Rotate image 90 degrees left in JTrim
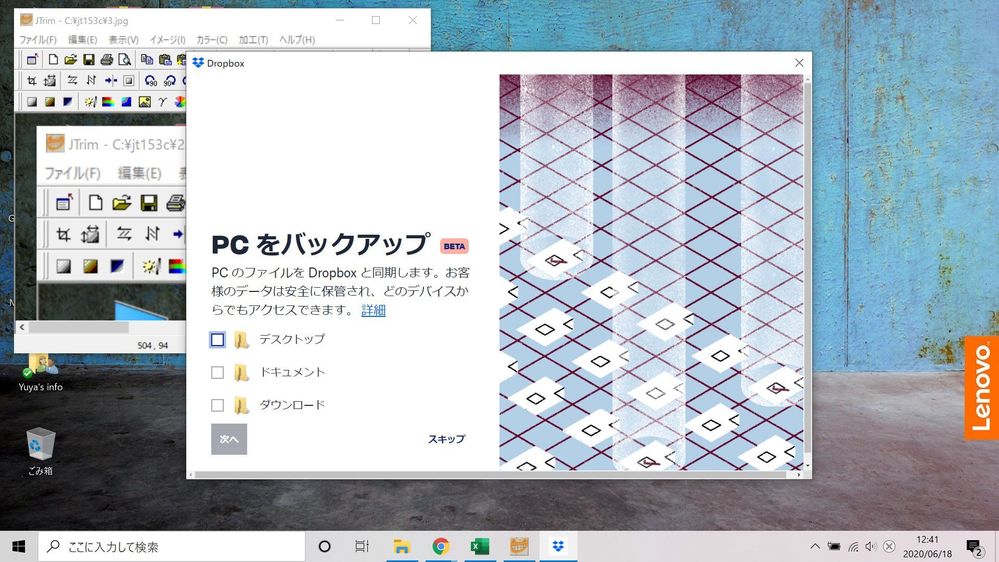Viewport: 999px width, 562px height. click(150, 80)
